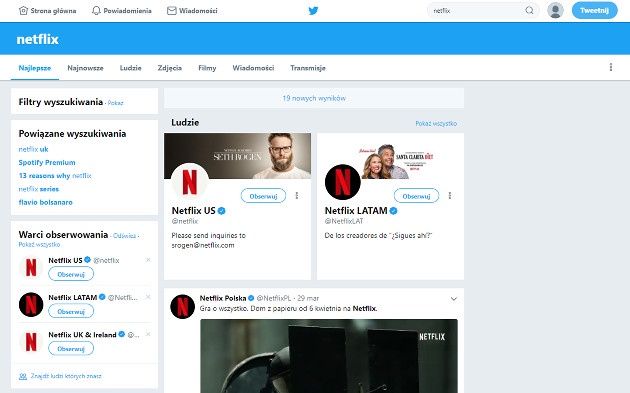630x393 pixels.
Task: Click verified badge beside Netflix LATAM card name
Action: (x=393, y=211)
